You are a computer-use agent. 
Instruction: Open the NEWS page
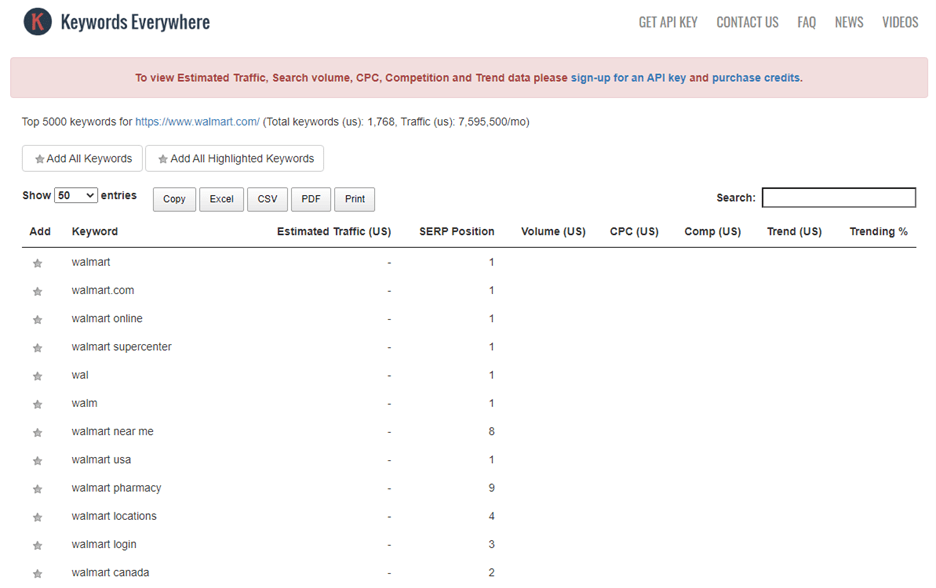[x=849, y=22]
